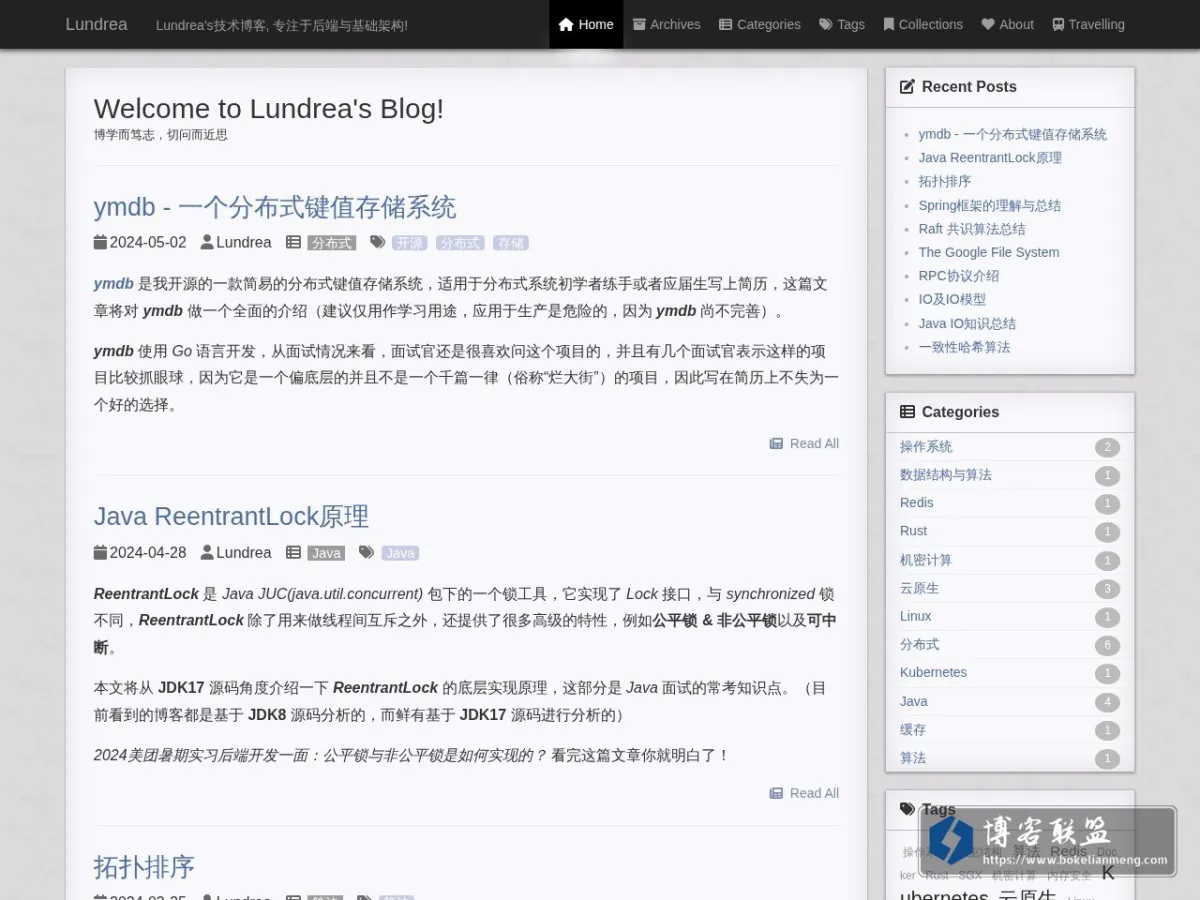This screenshot has height=900, width=1200.
Task: Click the Read All newspaper icon of ymdb post
Action: click(776, 443)
